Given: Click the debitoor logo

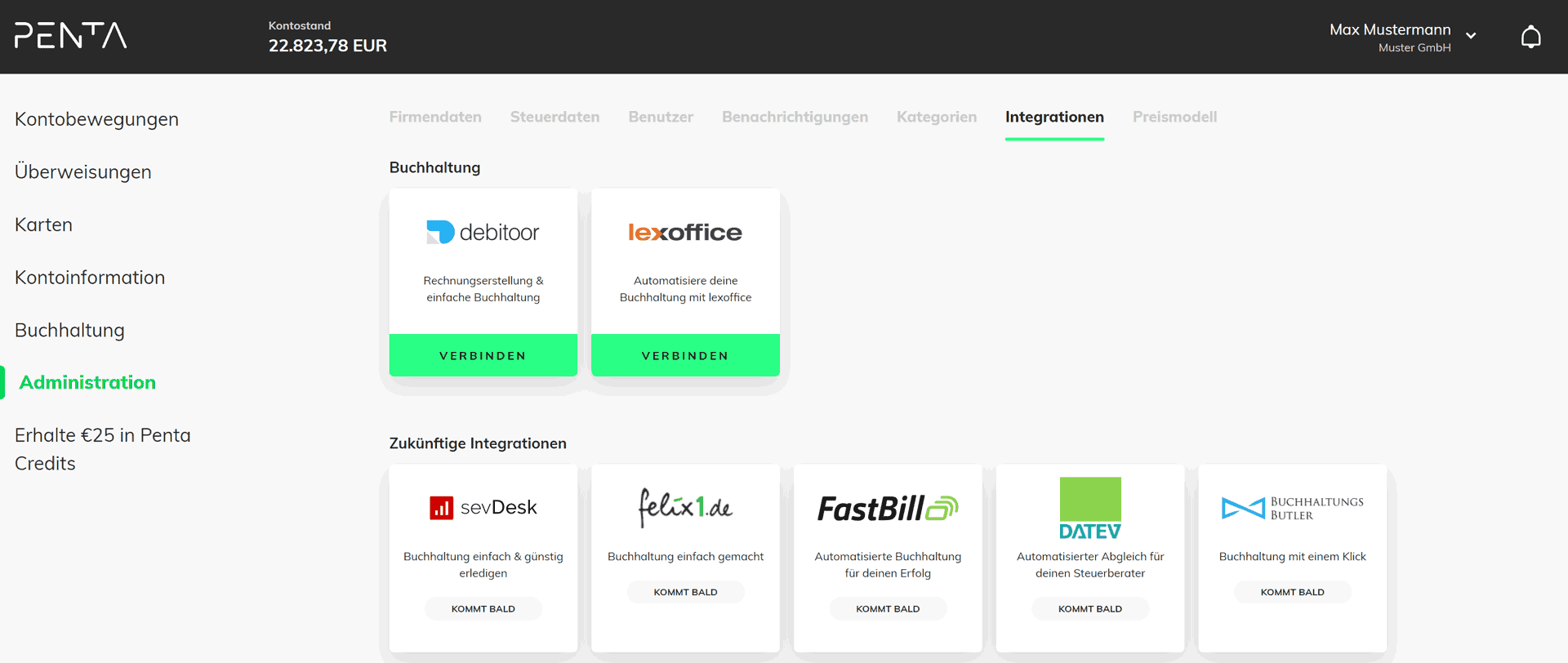Looking at the screenshot, I should (x=483, y=232).
